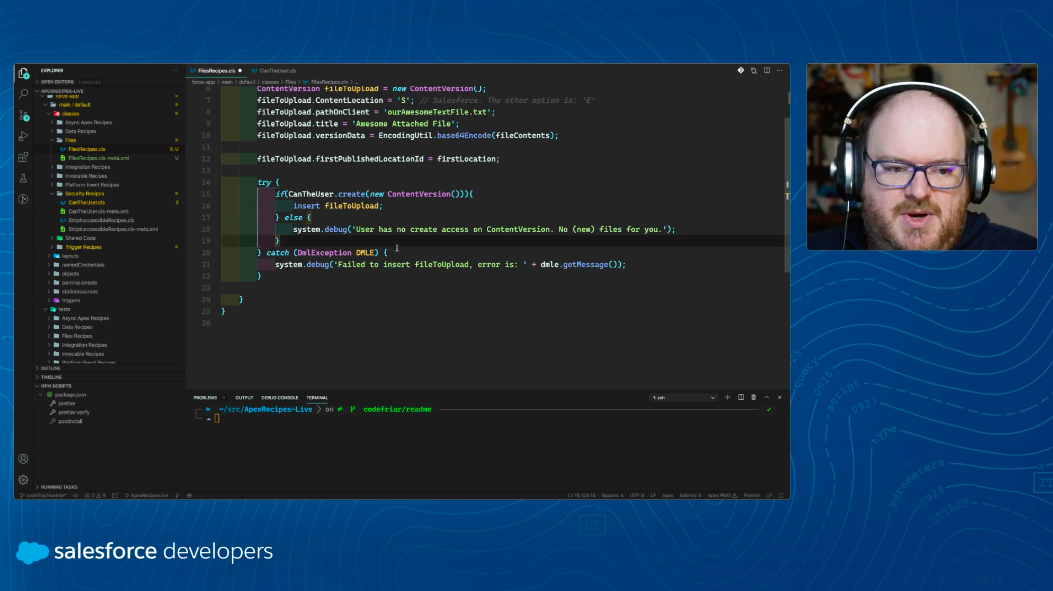Open the Problems panel tab

pos(205,398)
